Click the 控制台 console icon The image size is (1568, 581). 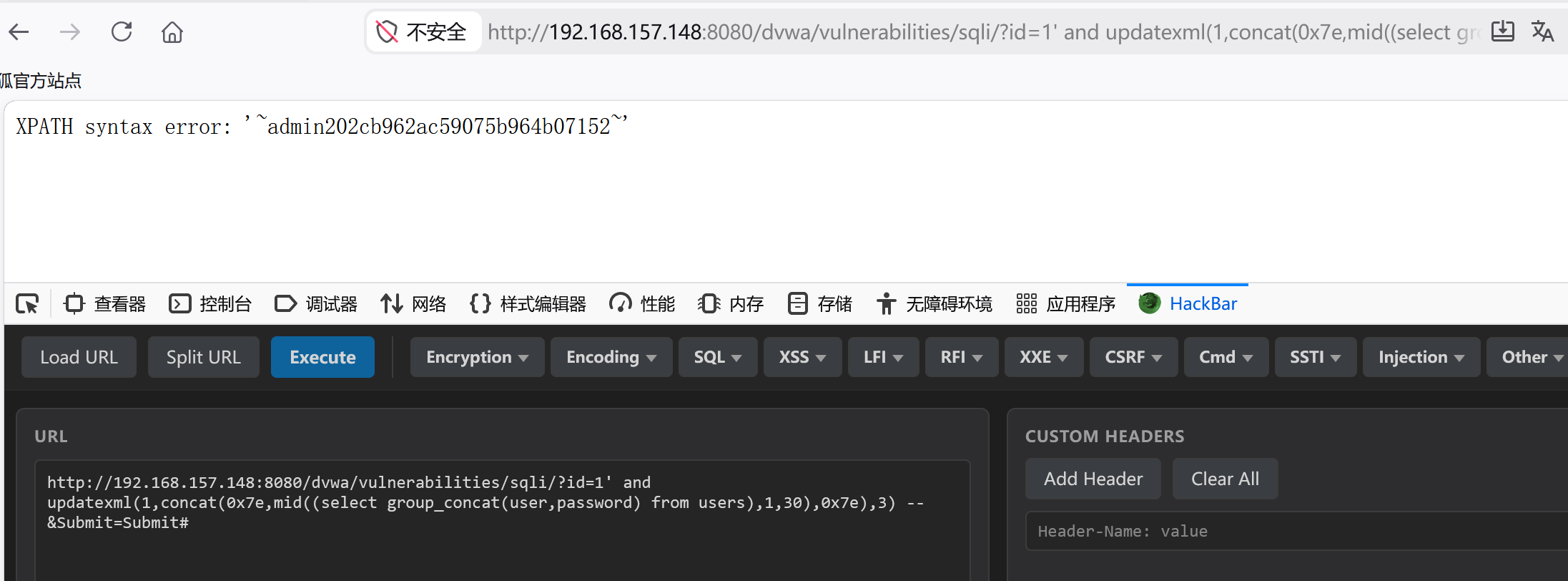(x=179, y=304)
